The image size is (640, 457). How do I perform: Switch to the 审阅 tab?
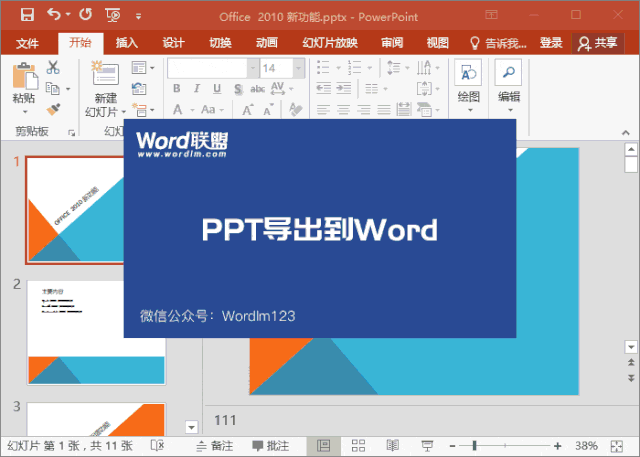(392, 42)
